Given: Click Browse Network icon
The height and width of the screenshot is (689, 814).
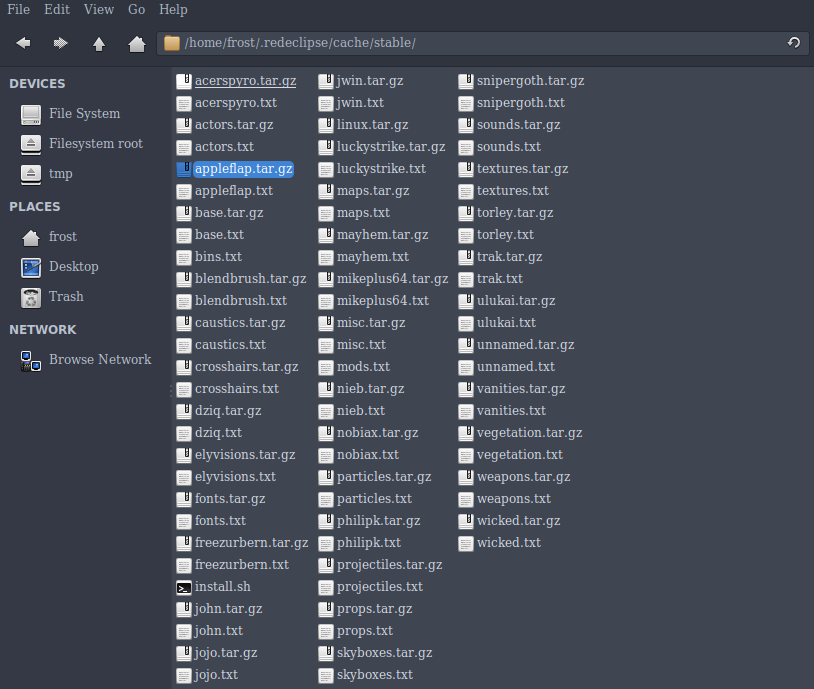Looking at the screenshot, I should (31, 360).
